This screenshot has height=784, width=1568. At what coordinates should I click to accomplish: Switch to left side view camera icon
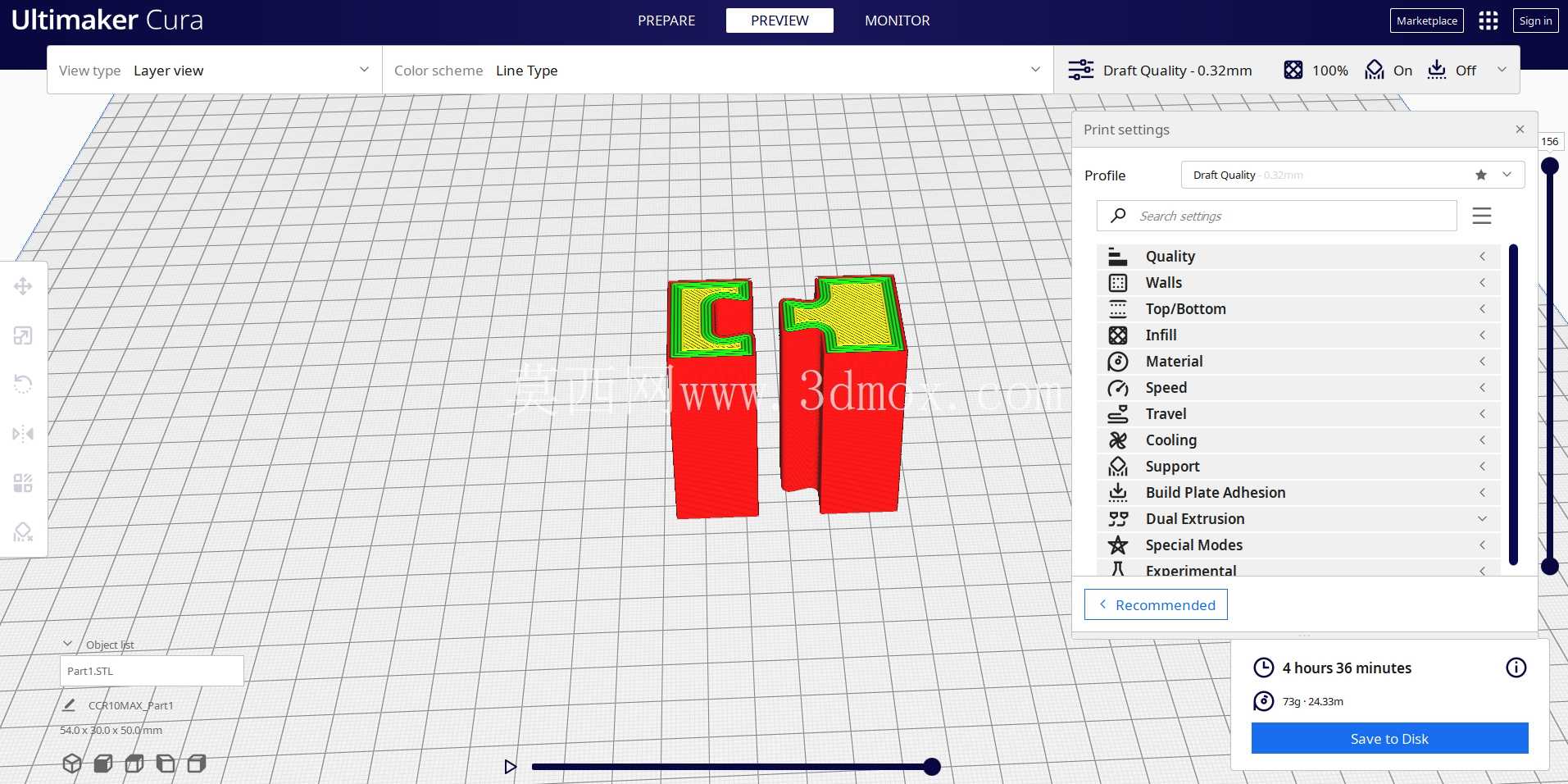(x=166, y=763)
